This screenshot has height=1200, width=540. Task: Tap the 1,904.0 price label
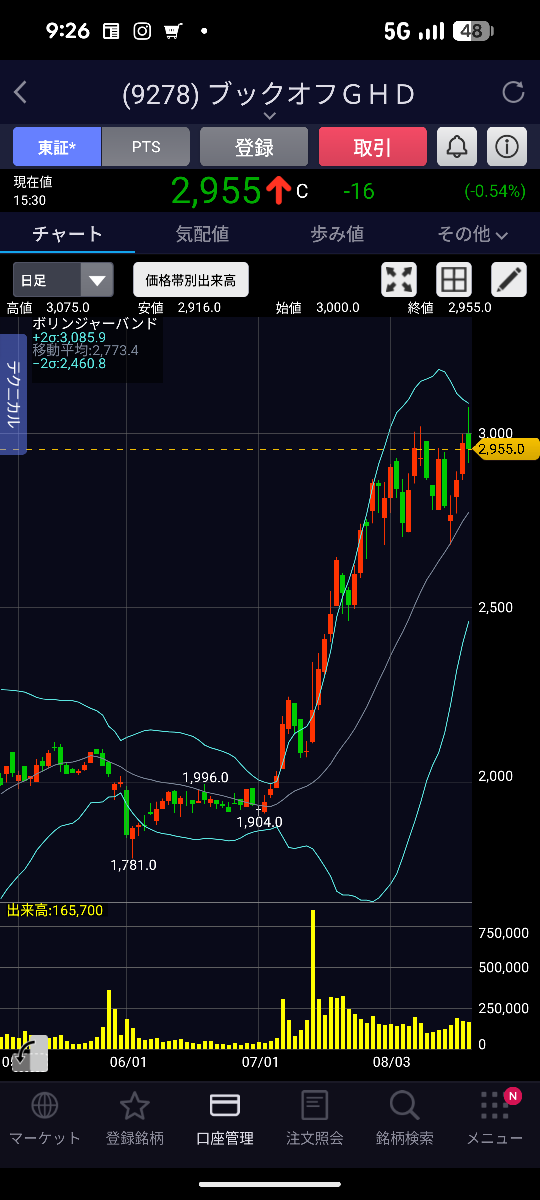tap(259, 822)
